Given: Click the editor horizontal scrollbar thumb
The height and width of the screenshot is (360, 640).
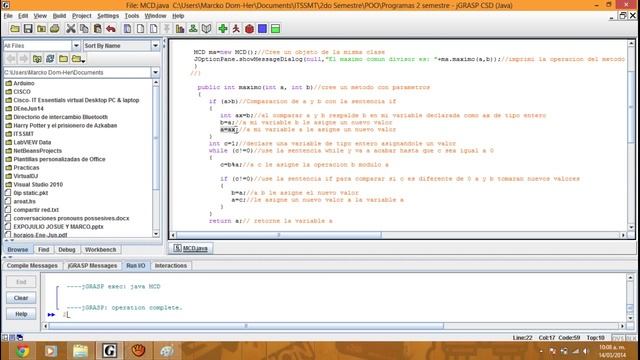Looking at the screenshot, I should pyautogui.click(x=279, y=235).
